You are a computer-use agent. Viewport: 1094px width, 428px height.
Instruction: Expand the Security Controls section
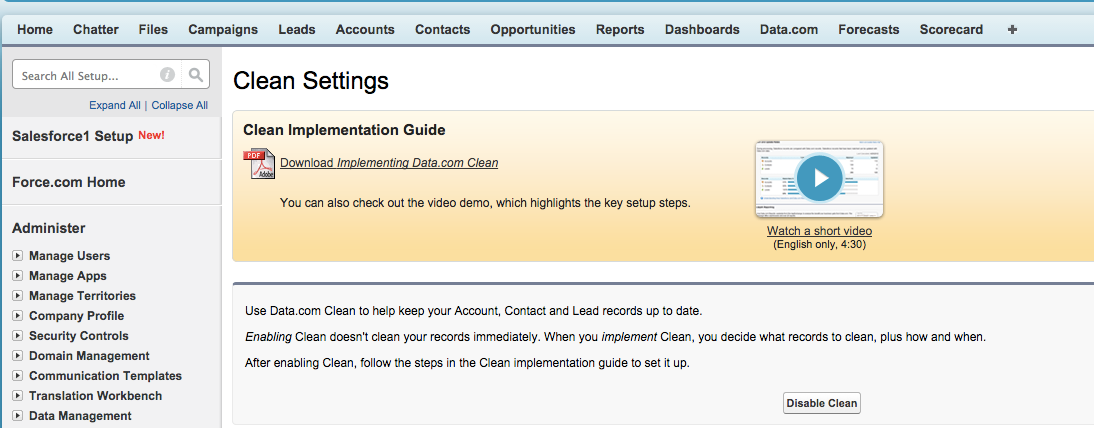(x=17, y=336)
